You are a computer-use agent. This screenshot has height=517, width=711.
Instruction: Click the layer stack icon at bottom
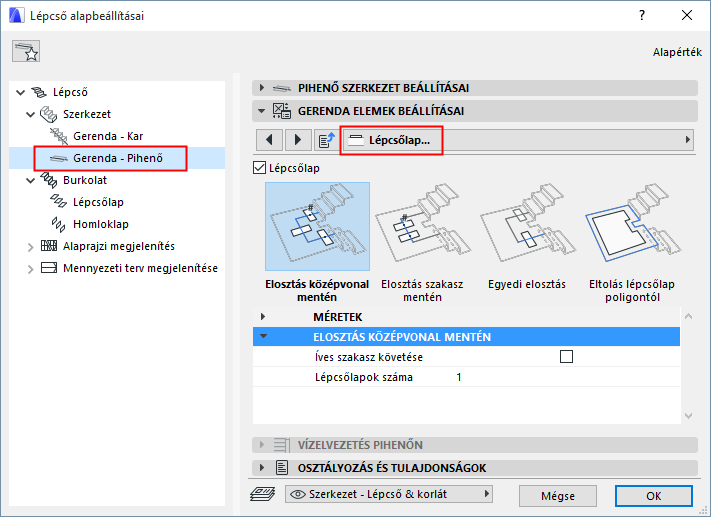[x=263, y=494]
